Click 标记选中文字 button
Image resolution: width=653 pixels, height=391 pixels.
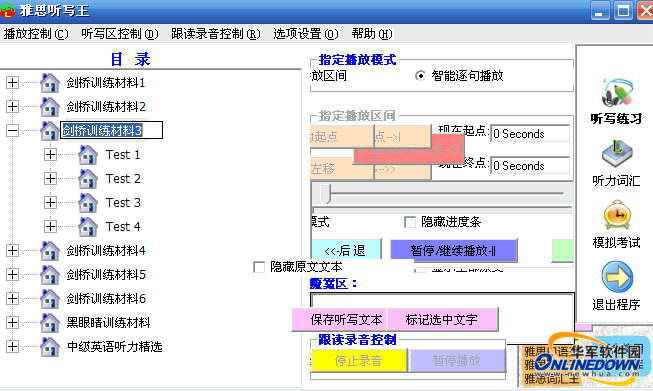coord(442,319)
